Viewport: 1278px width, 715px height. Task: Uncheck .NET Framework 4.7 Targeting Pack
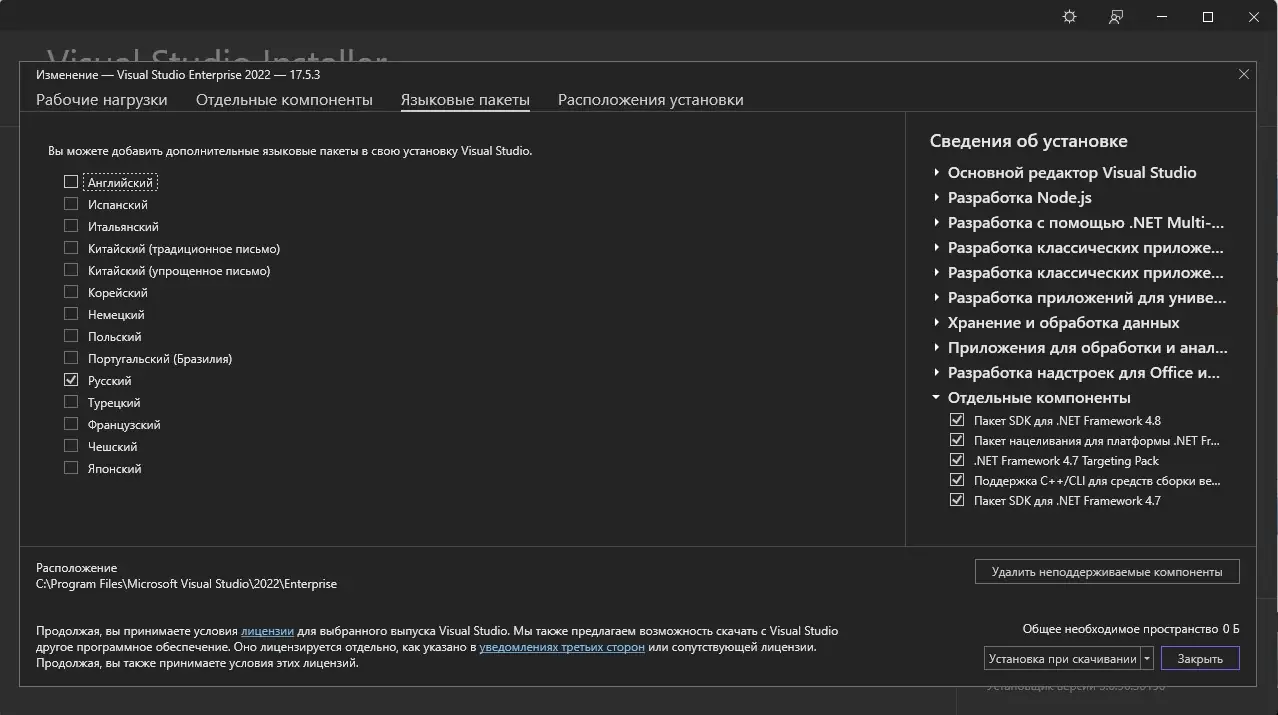957,461
